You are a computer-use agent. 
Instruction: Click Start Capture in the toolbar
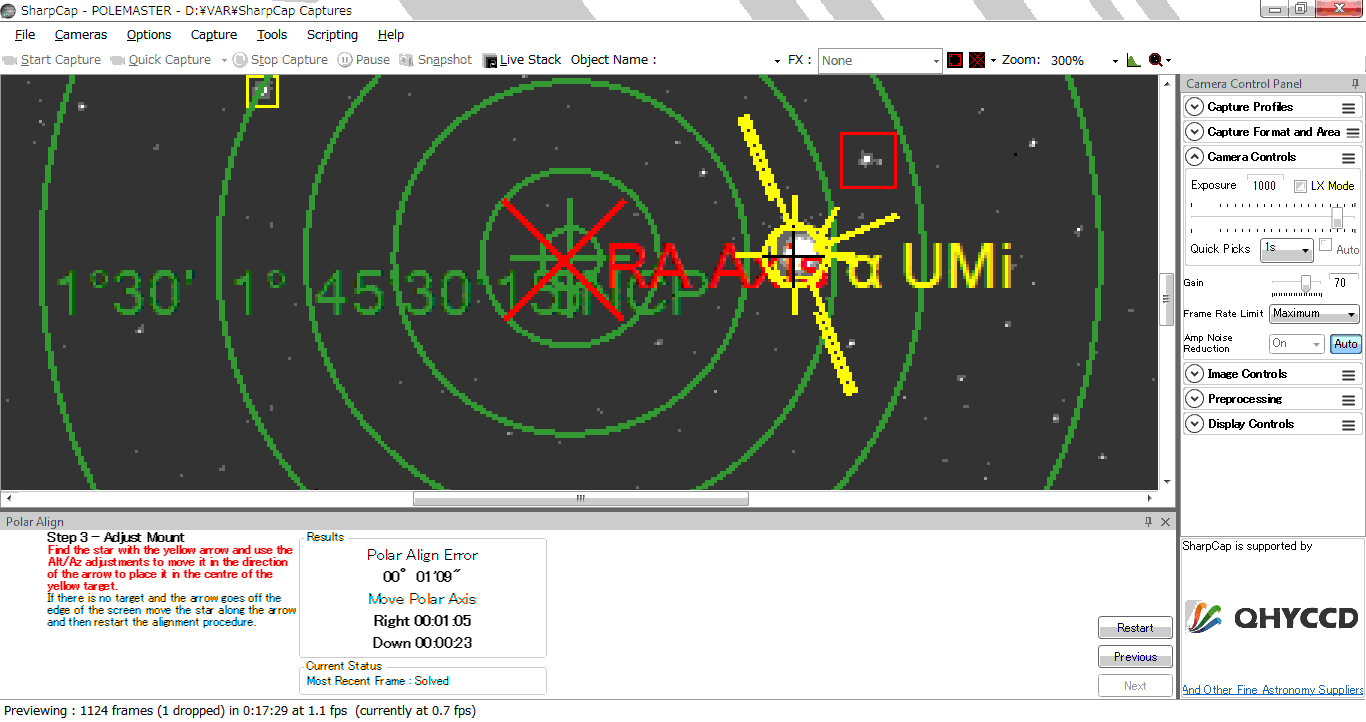coord(52,60)
